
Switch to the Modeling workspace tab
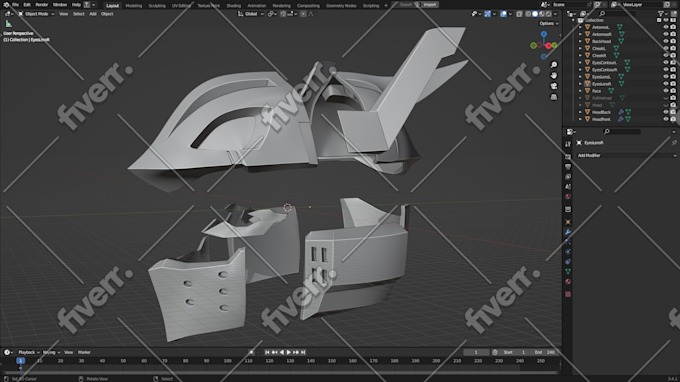click(x=134, y=6)
